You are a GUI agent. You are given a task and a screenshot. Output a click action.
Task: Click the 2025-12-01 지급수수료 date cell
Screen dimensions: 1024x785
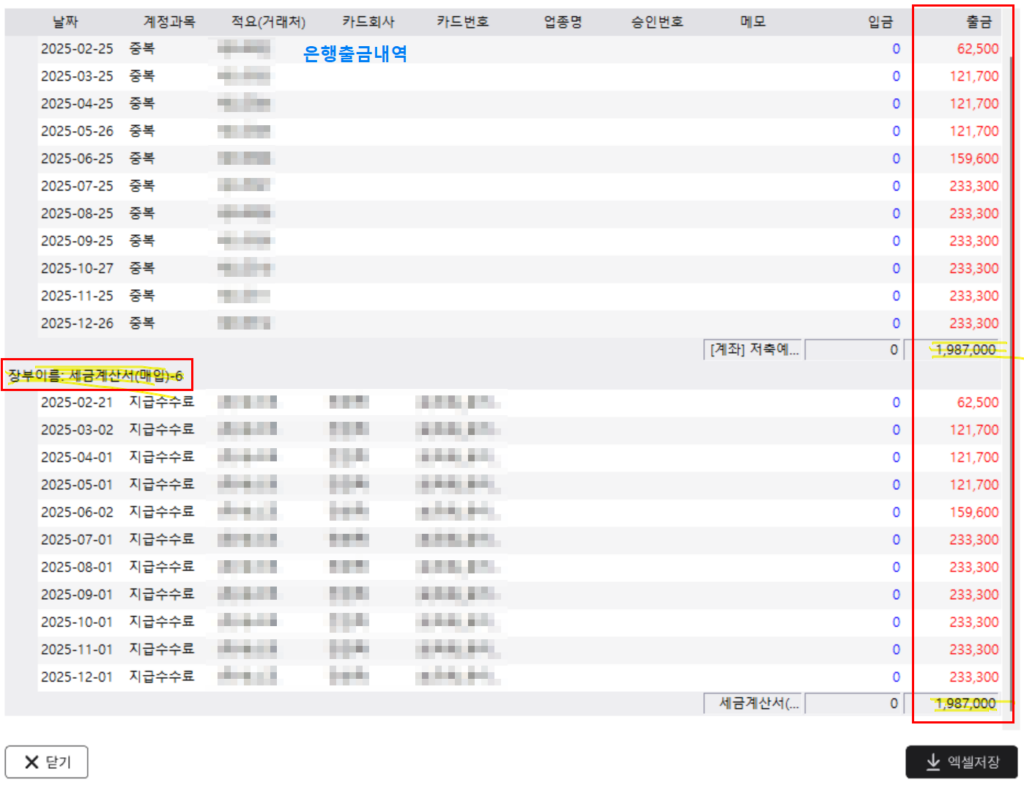pos(76,677)
